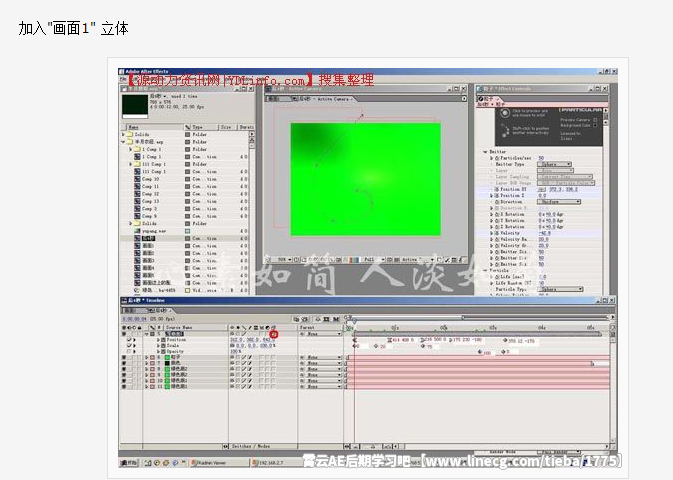Click the Size column header in project panel
The height and width of the screenshot is (480, 673).
(228, 127)
